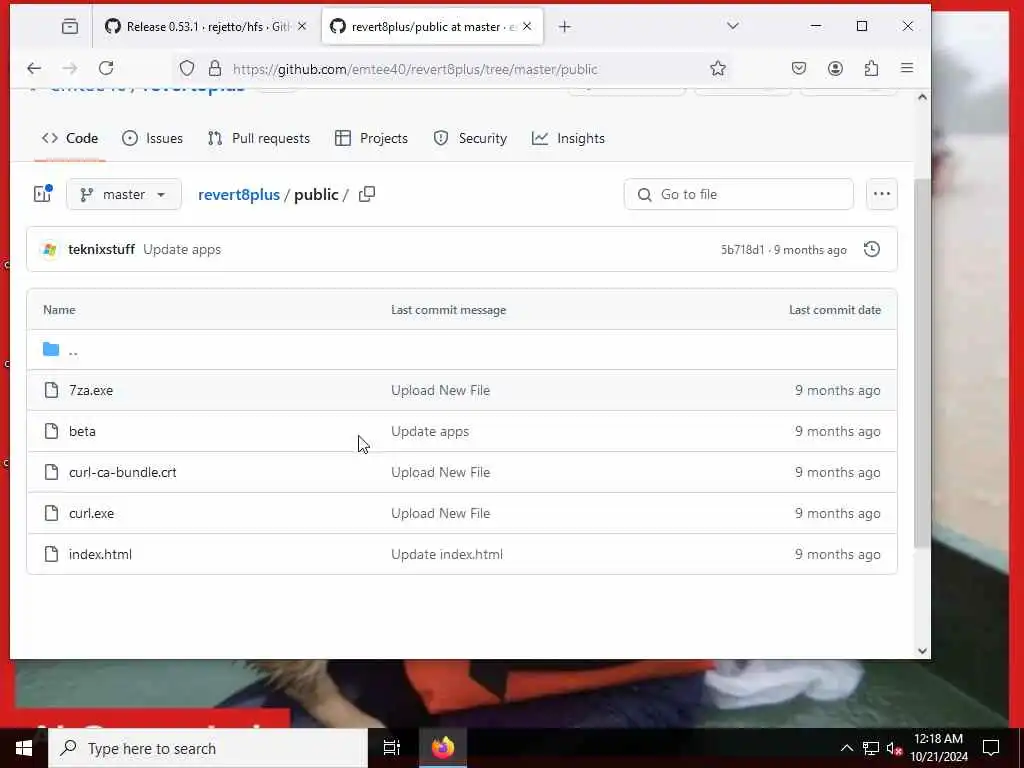1024x768 pixels.
Task: Click the forward navigation arrow
Action: (x=70, y=68)
